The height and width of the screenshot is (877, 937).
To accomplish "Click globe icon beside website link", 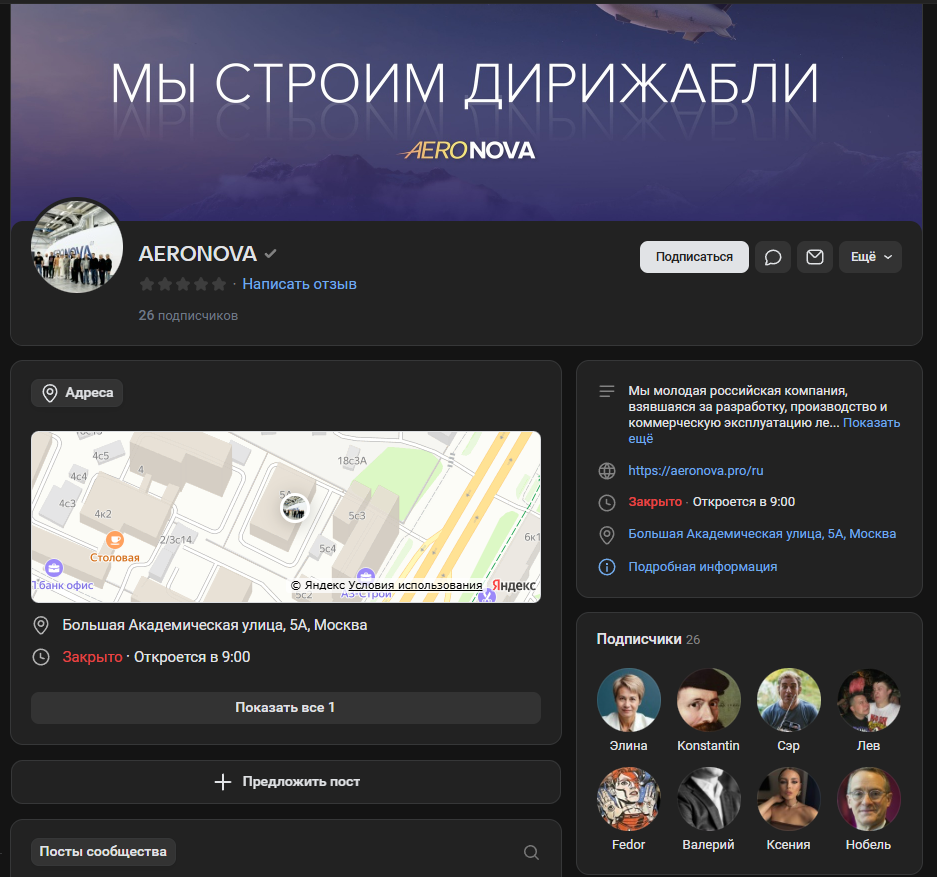I will click(607, 471).
